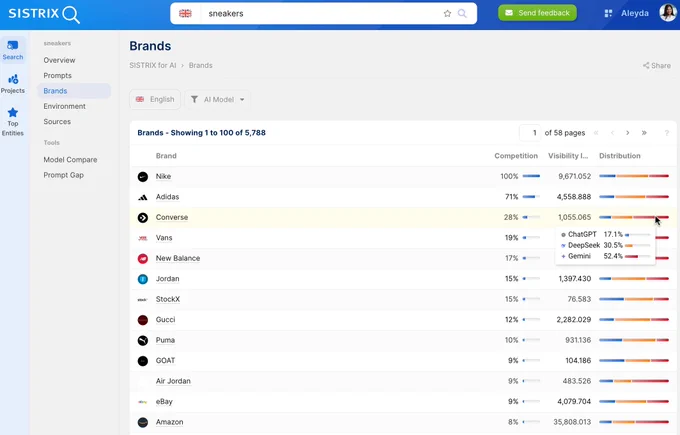Bookmark search with the star icon
This screenshot has height=435, width=680.
[447, 13]
